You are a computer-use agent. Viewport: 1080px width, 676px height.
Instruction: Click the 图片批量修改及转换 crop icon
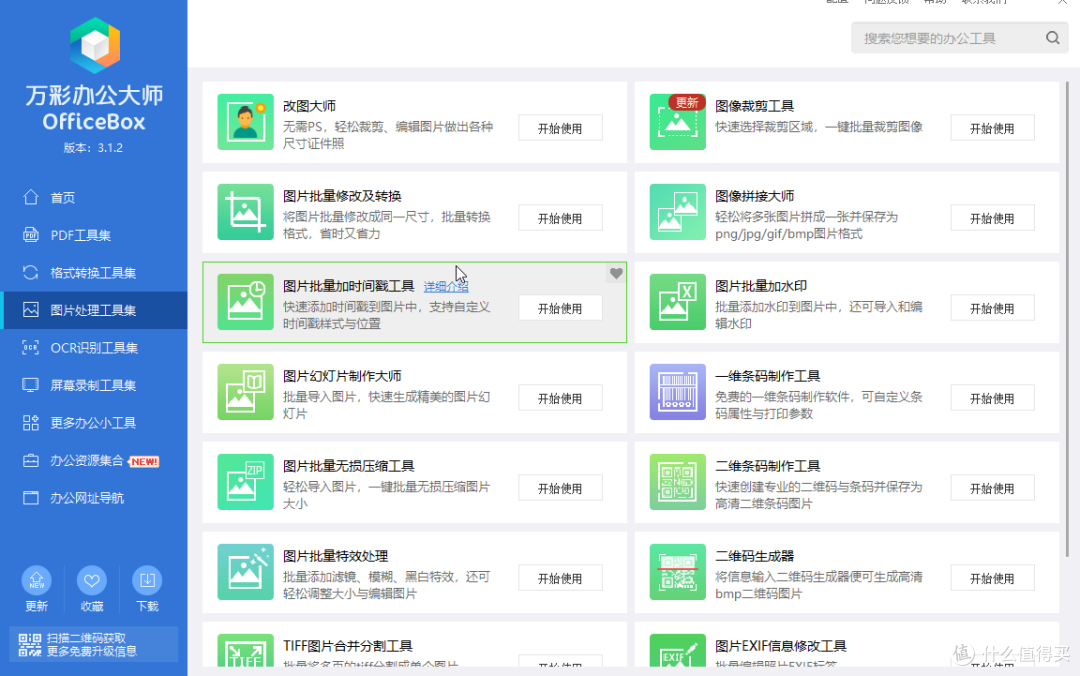click(245, 212)
